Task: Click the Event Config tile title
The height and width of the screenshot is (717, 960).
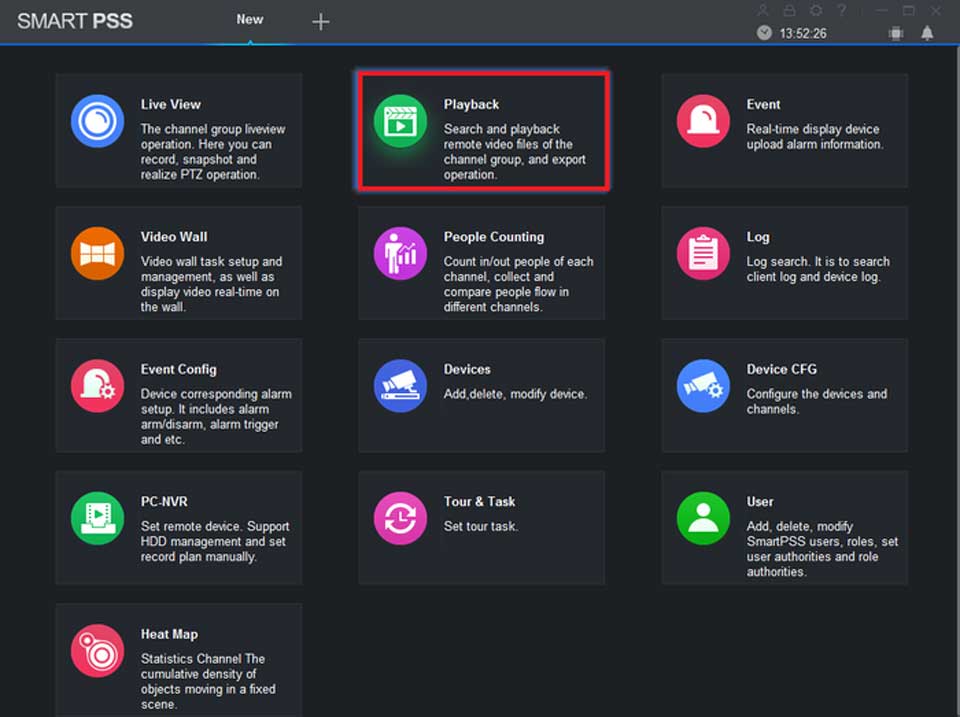Action: [178, 369]
